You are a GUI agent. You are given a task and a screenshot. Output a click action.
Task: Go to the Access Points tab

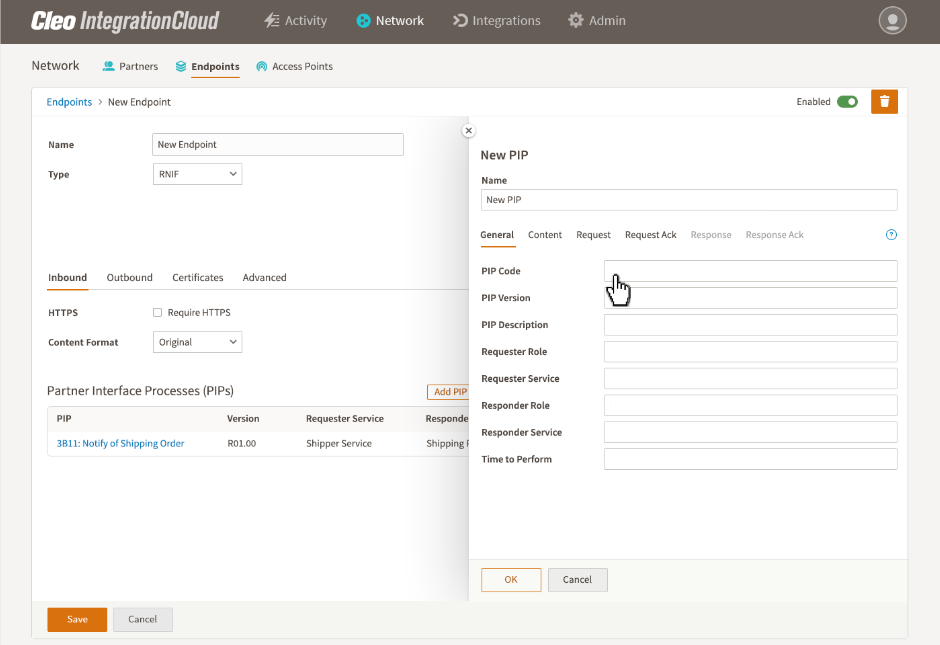pyautogui.click(x=294, y=66)
